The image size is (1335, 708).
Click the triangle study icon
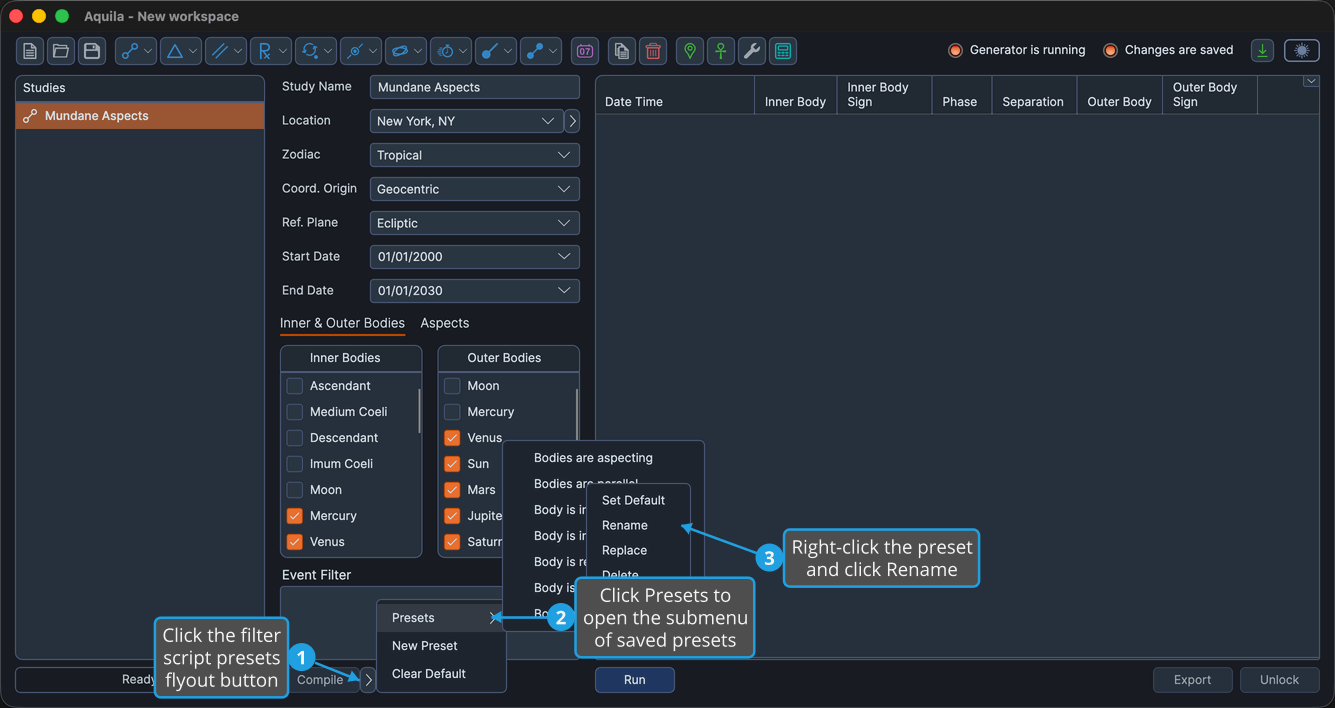(175, 51)
